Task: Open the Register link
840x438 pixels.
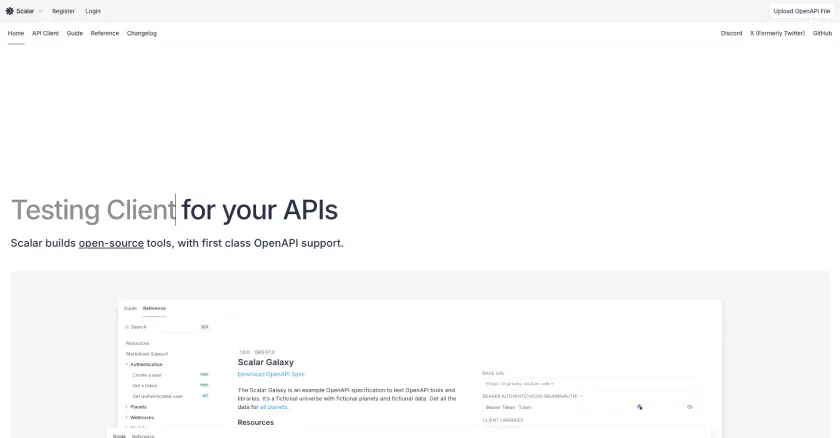Action: (63, 11)
